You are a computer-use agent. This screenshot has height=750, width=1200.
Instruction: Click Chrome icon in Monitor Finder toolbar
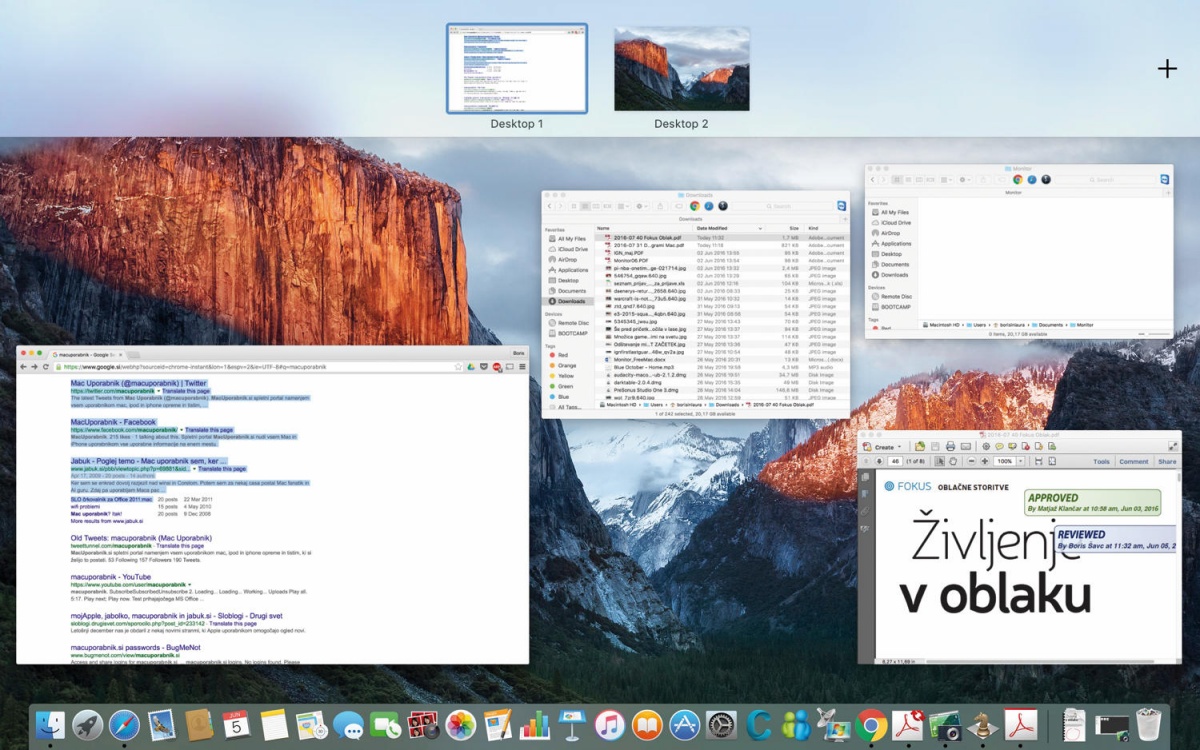click(1018, 179)
